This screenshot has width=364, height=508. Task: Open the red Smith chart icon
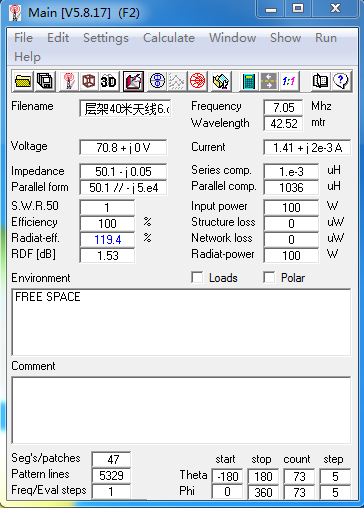pos(197,81)
